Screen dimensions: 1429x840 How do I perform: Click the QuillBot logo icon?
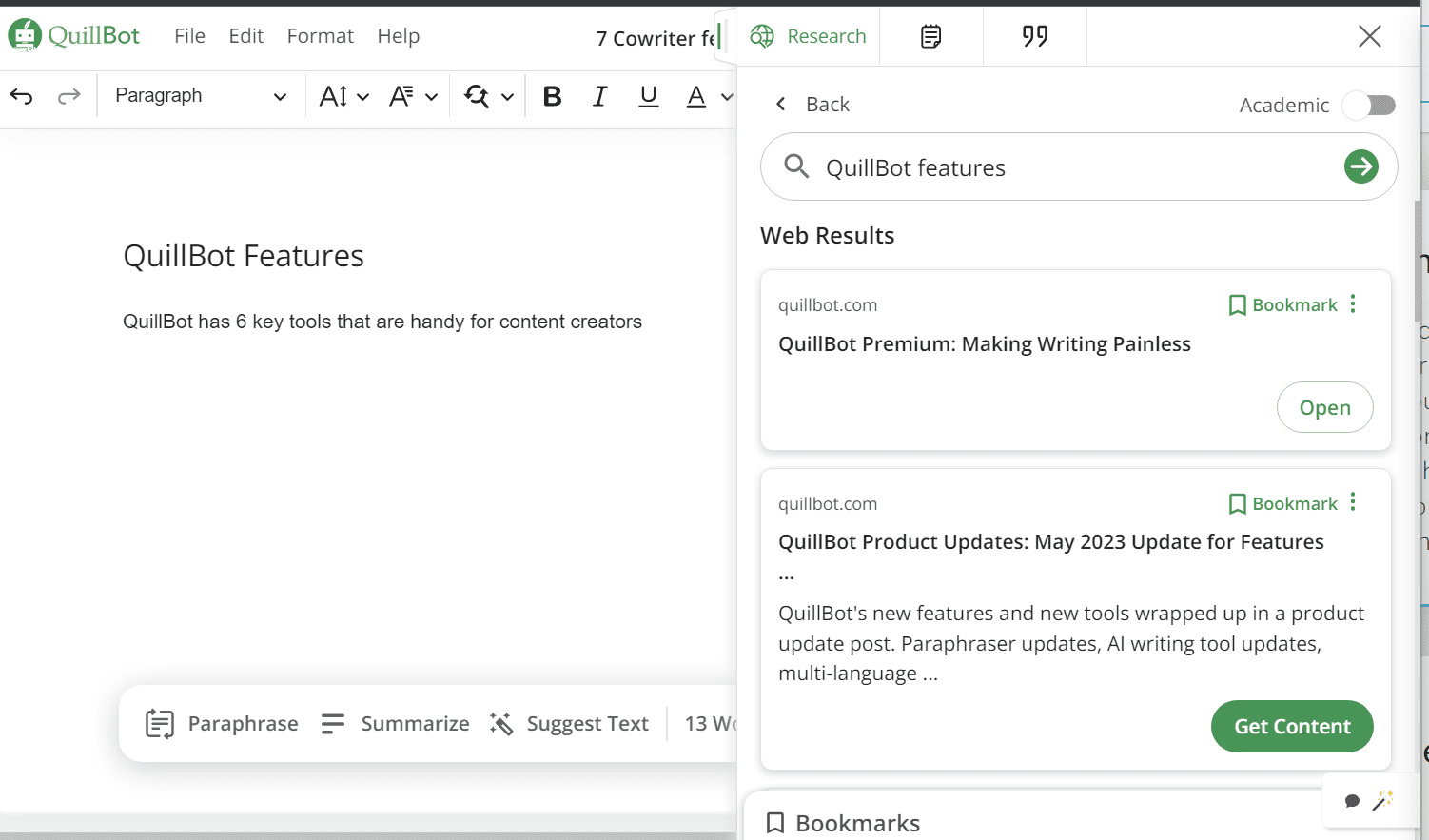point(25,35)
